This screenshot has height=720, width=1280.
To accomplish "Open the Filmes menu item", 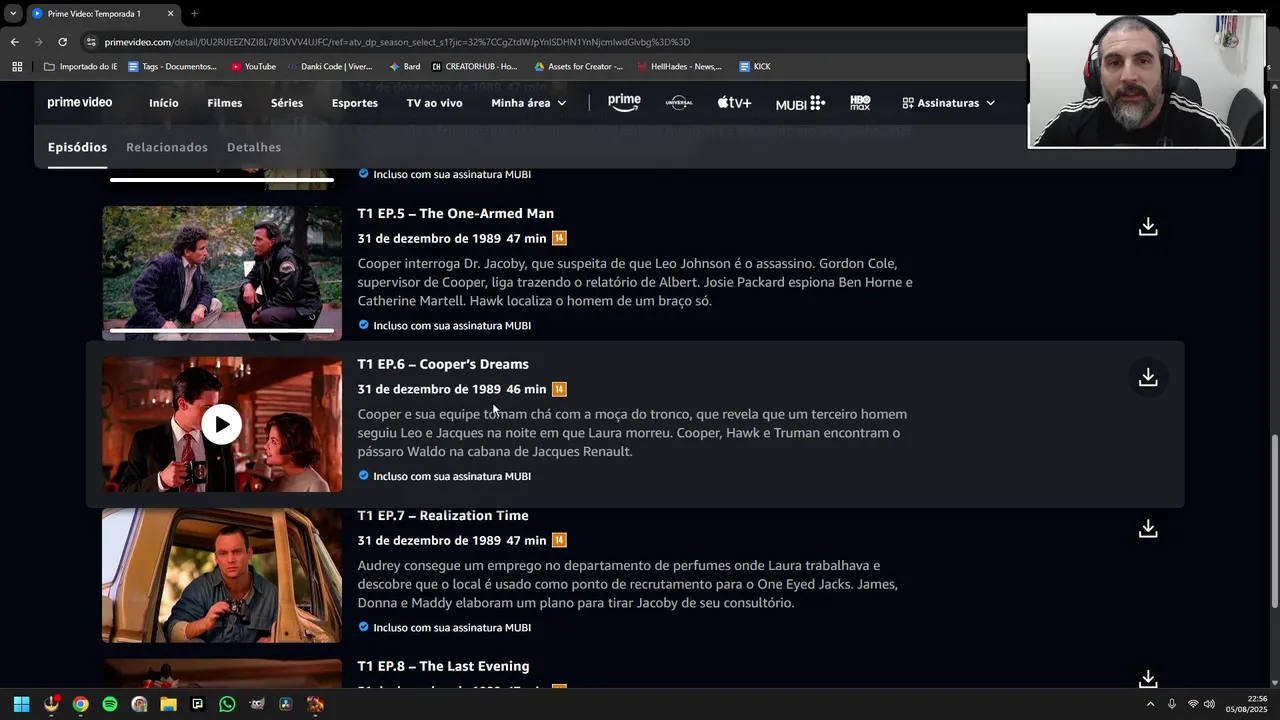I will [225, 103].
